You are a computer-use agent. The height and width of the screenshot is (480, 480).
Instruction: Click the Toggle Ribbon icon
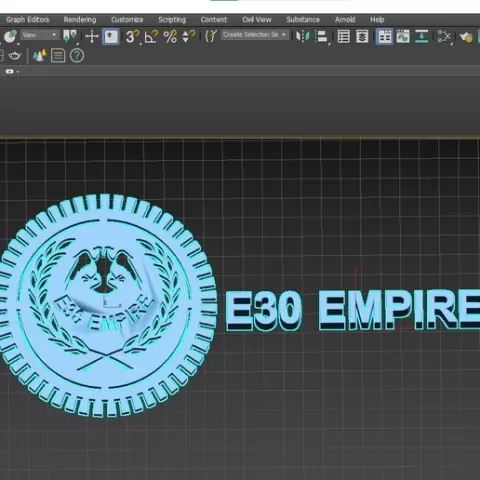click(x=384, y=36)
